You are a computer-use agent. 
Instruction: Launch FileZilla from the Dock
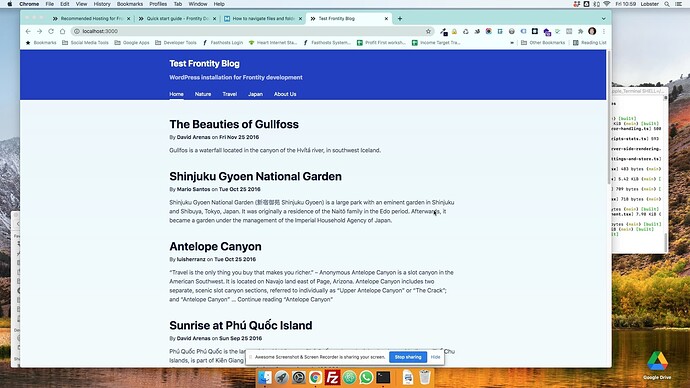332,377
